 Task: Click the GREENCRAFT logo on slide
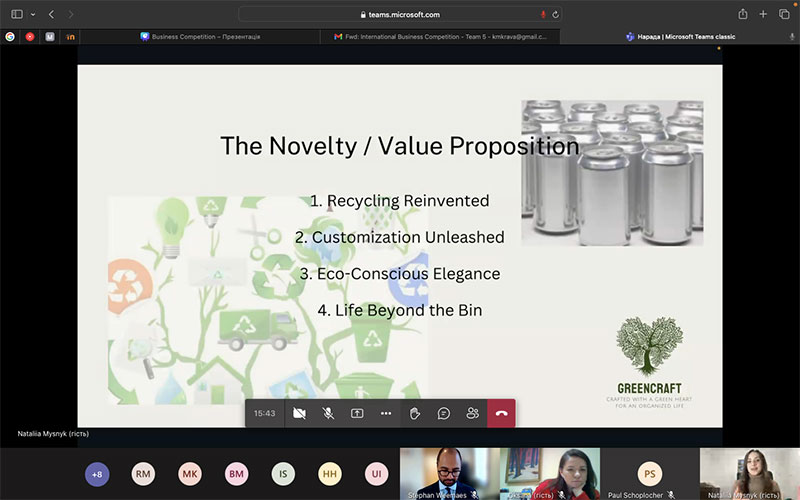click(x=649, y=363)
